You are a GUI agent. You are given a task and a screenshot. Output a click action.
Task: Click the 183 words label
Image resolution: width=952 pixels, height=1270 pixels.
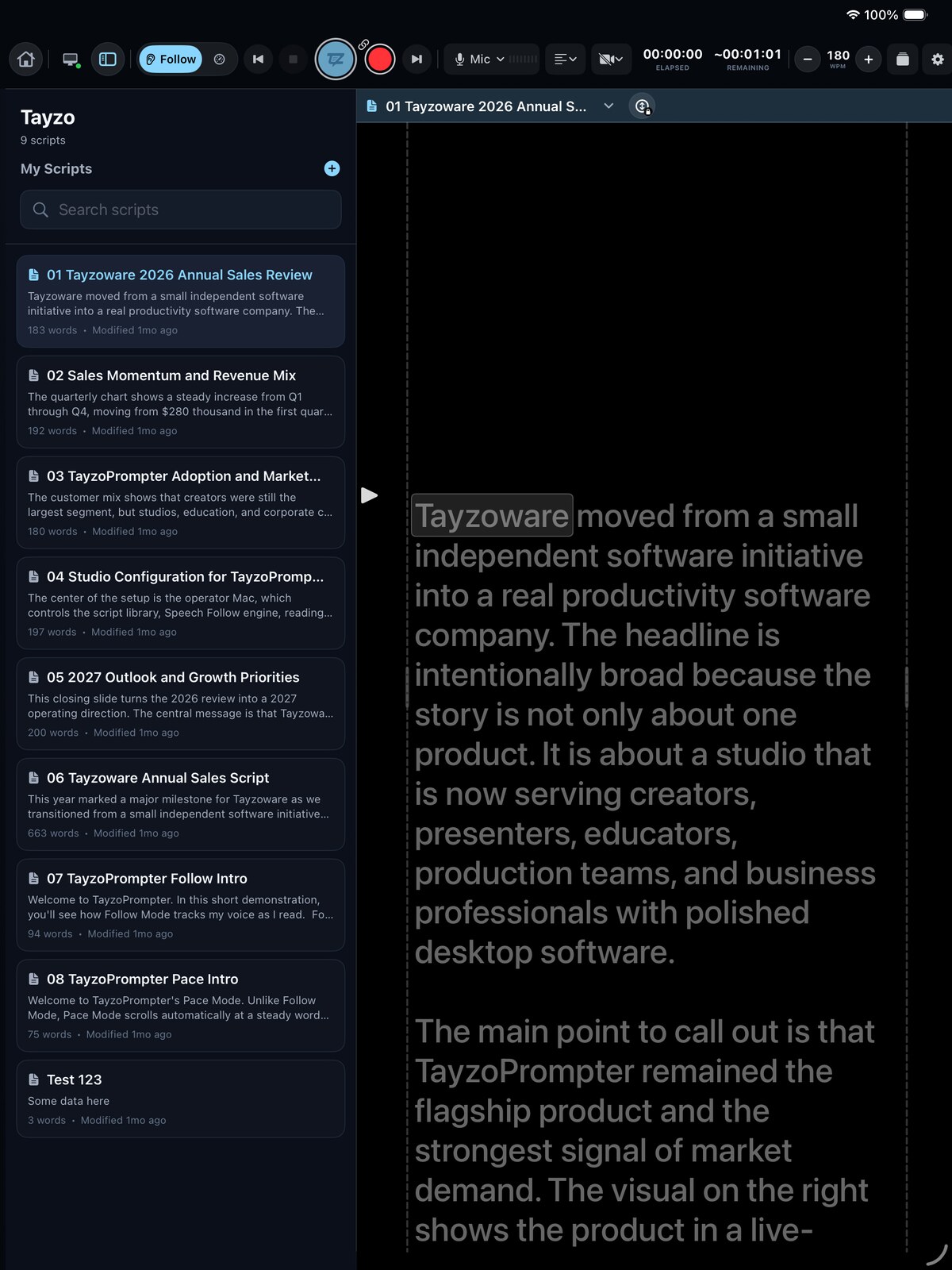(x=52, y=330)
